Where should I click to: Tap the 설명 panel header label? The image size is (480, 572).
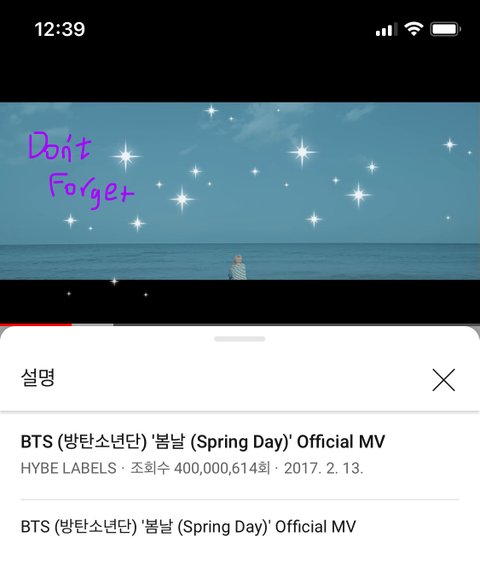click(x=38, y=378)
